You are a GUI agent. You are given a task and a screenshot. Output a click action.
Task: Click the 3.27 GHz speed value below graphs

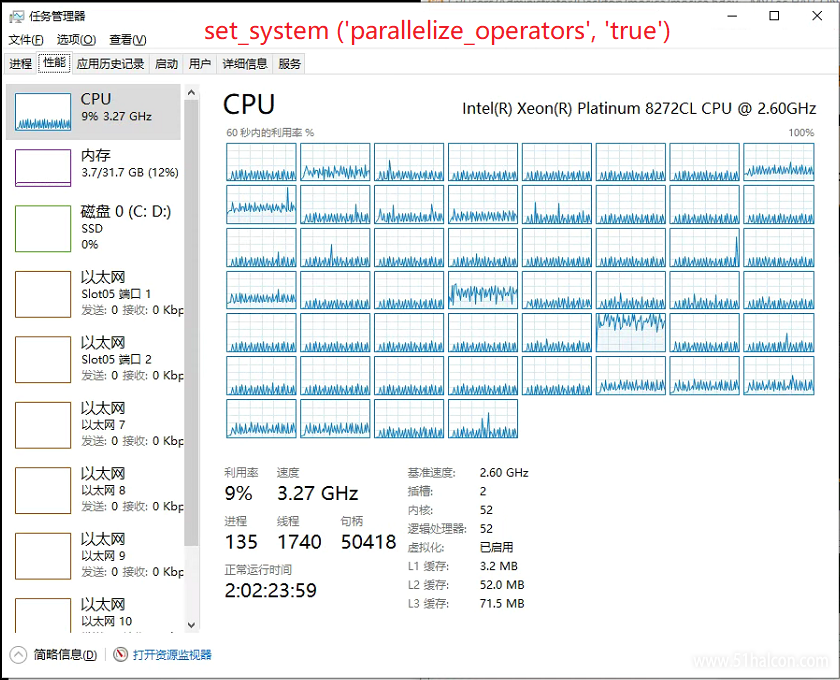tap(317, 493)
